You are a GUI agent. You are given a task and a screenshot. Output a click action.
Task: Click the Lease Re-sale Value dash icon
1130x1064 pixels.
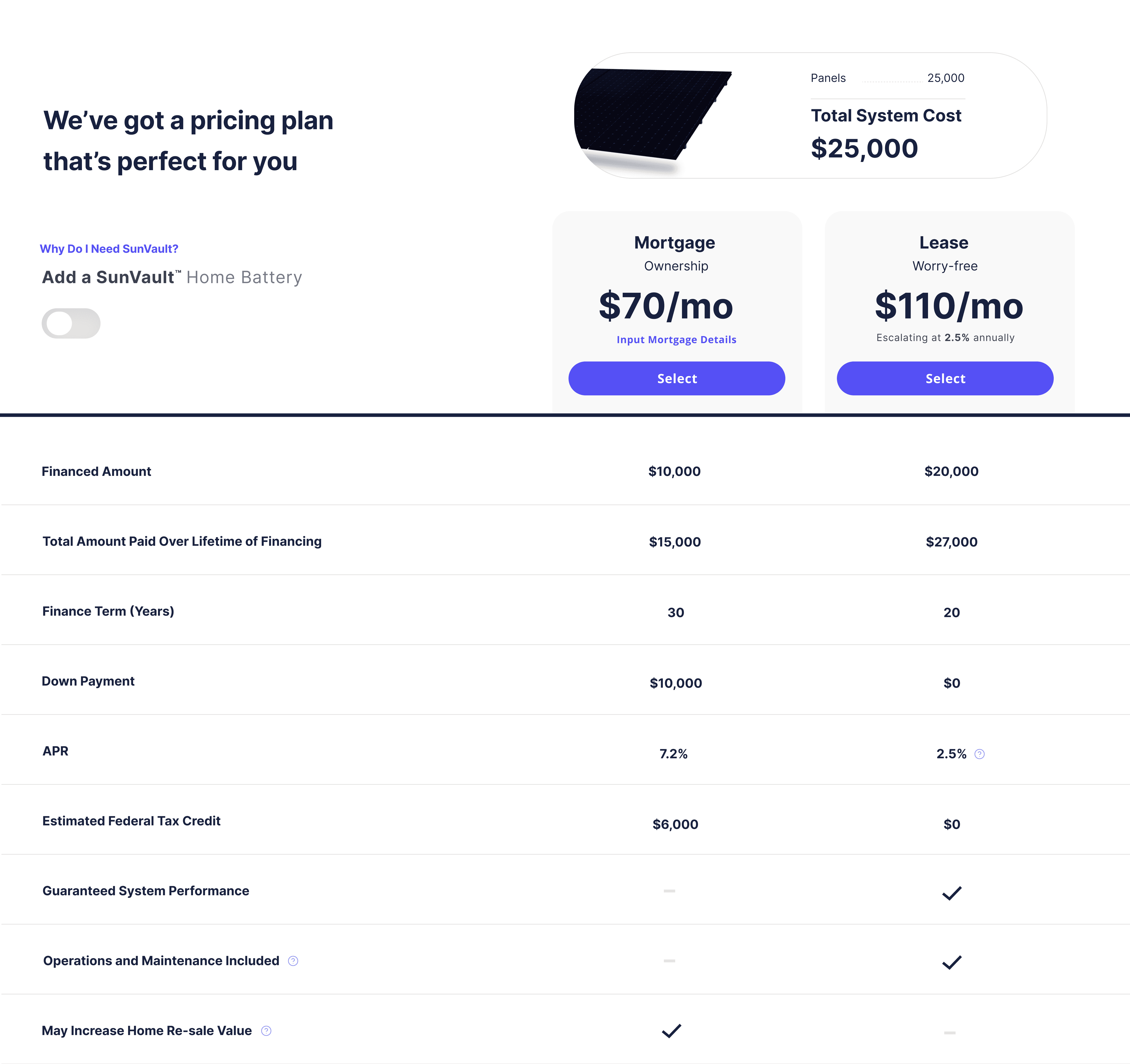950,1032
